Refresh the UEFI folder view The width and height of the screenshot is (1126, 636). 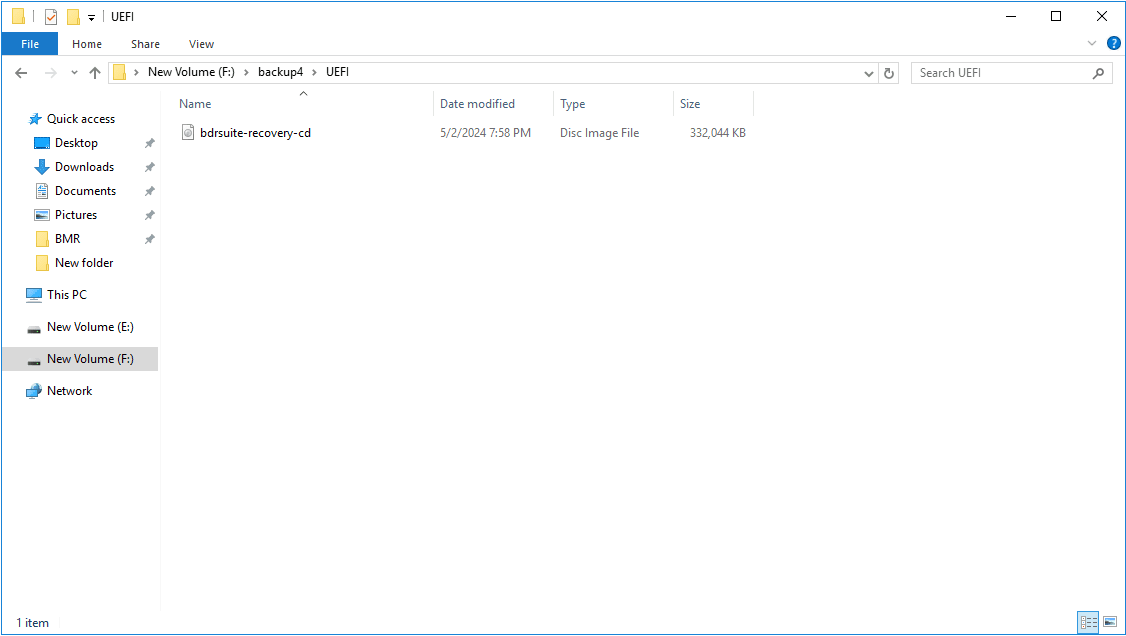point(889,73)
